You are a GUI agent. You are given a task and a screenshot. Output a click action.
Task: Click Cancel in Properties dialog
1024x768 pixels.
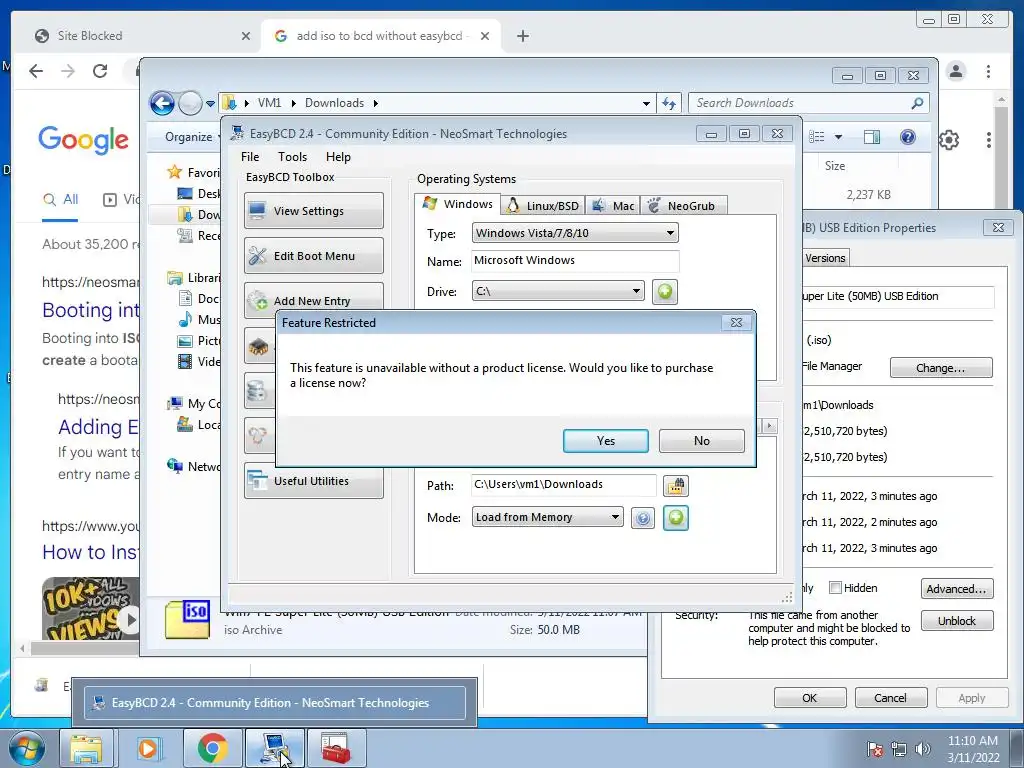pos(890,697)
